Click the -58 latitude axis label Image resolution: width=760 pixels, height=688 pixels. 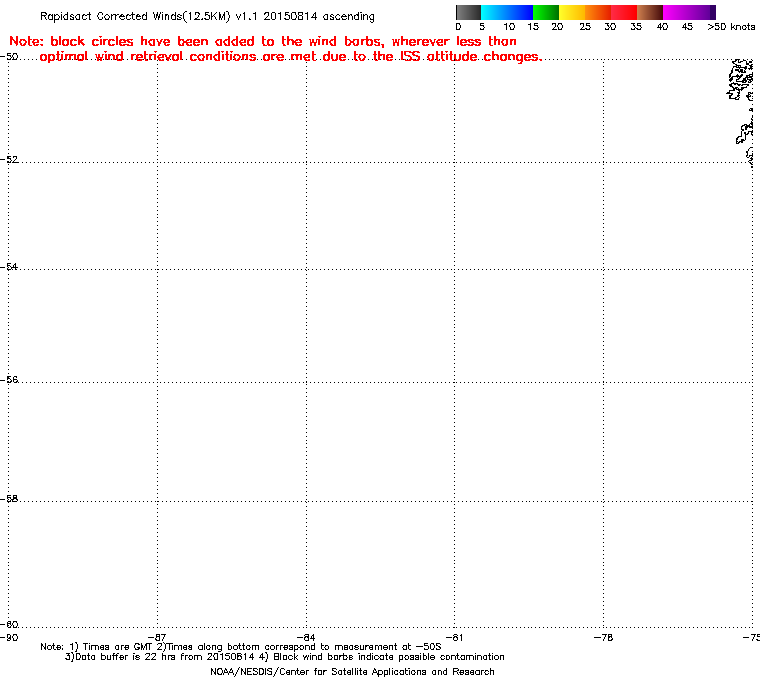click(x=9, y=499)
